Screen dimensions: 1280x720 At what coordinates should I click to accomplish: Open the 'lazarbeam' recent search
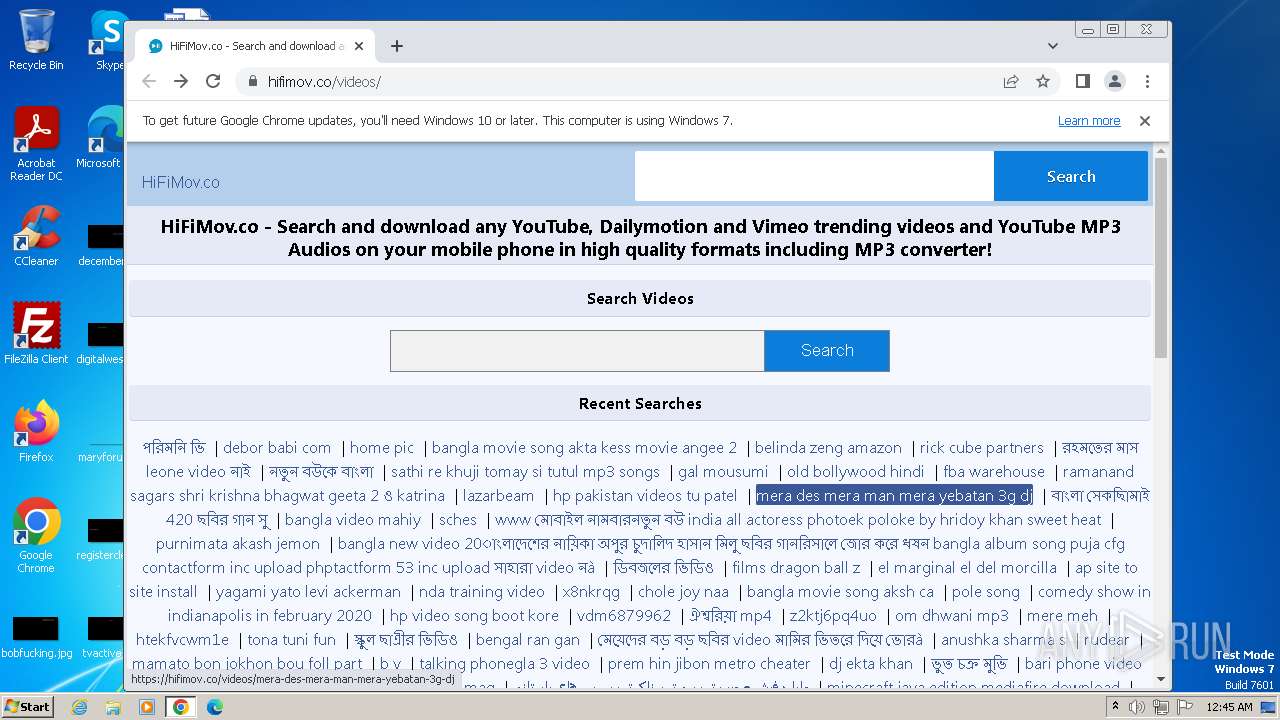coord(498,496)
